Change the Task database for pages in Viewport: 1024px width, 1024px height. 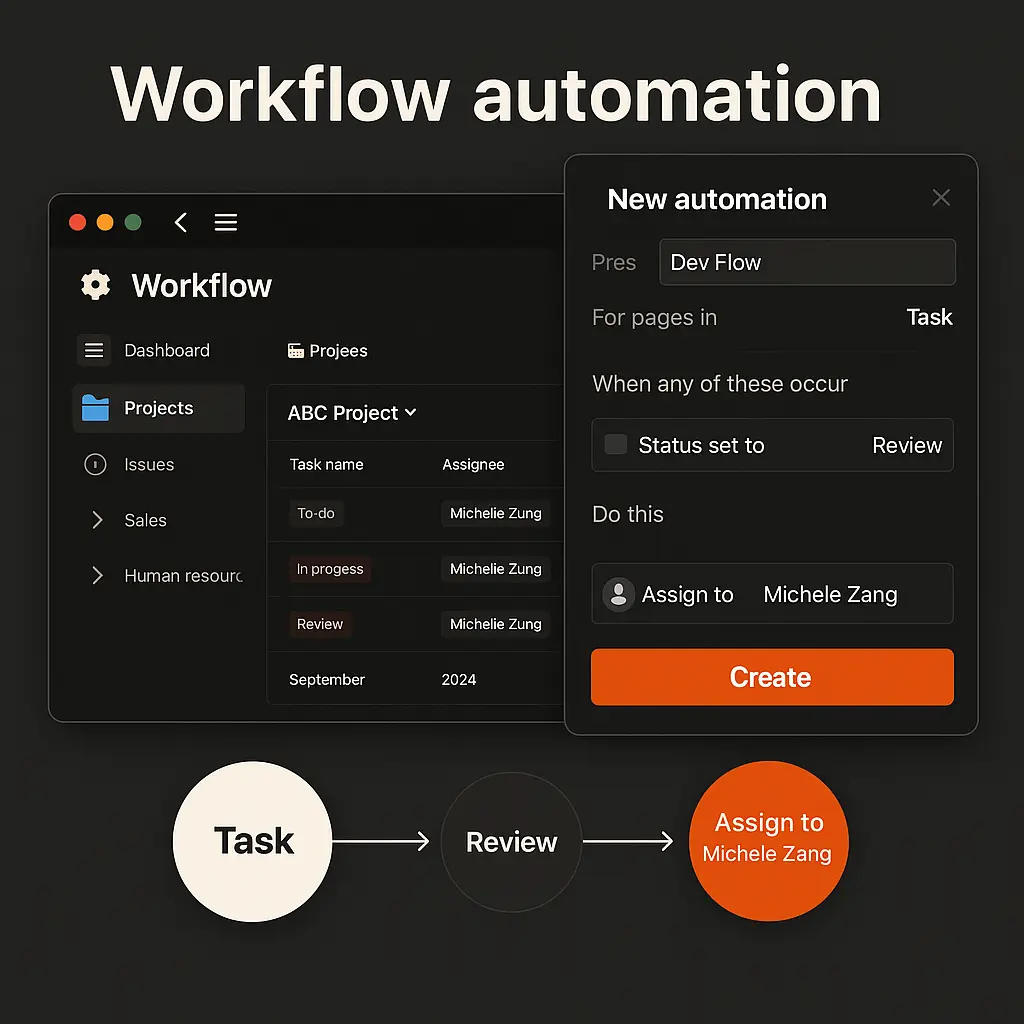[929, 317]
